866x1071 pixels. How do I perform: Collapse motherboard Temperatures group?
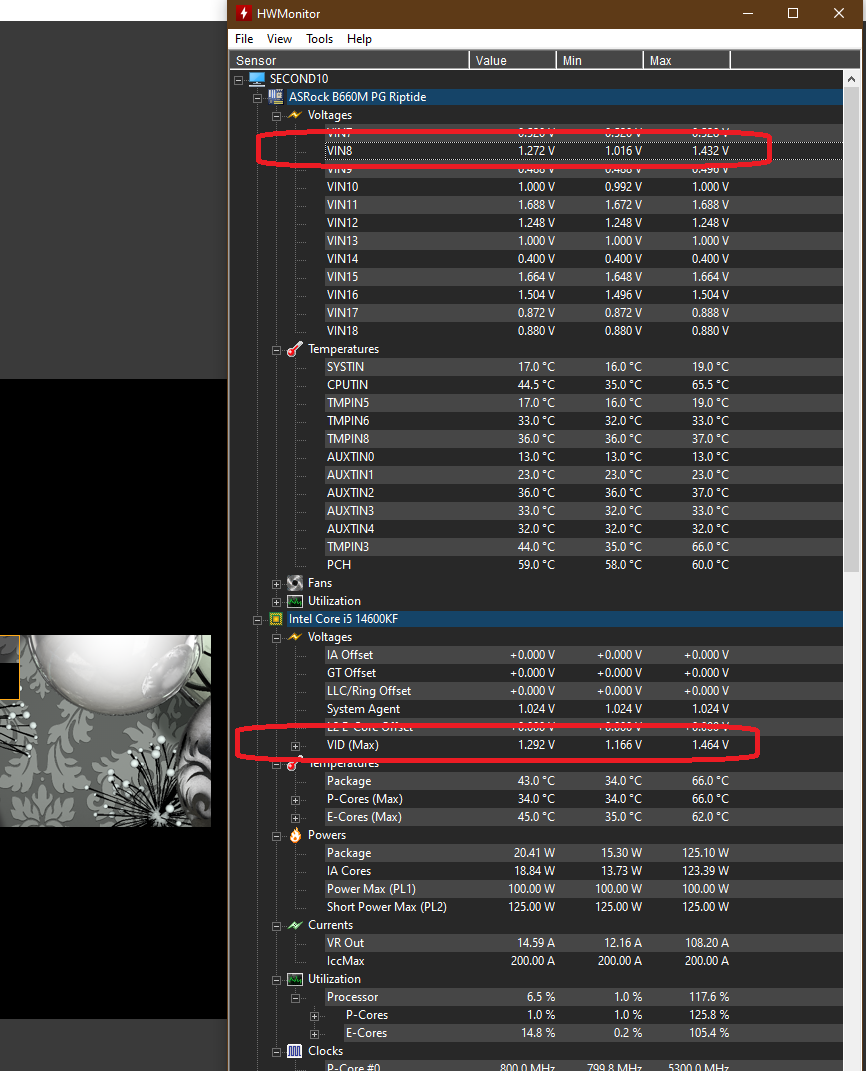click(277, 350)
